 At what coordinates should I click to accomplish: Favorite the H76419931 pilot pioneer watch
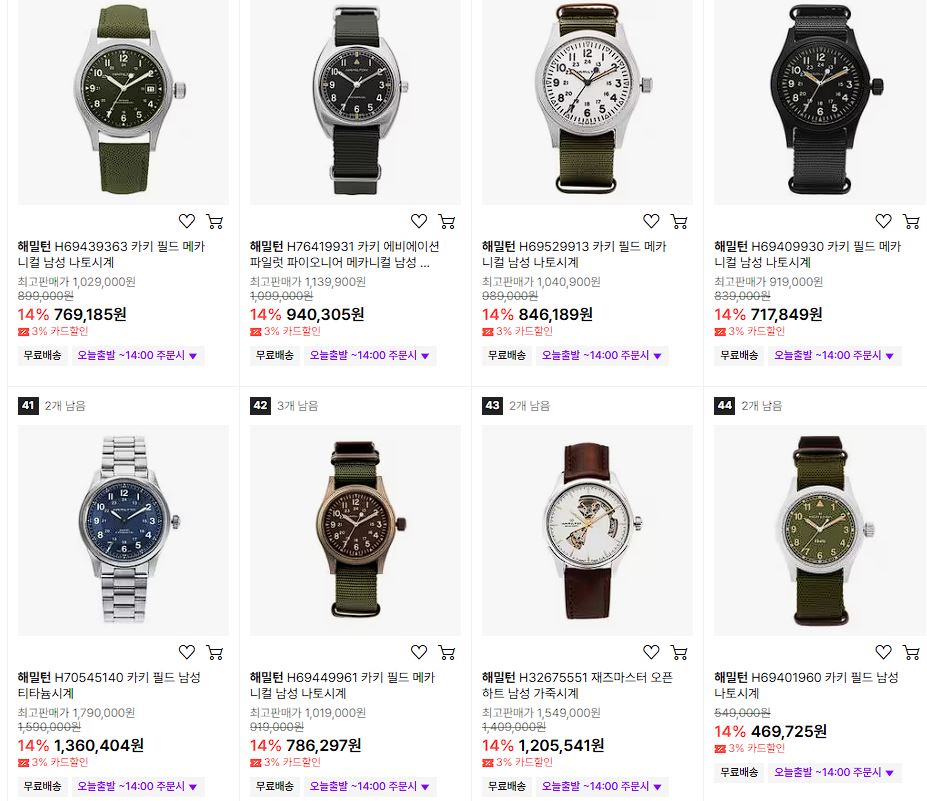[419, 221]
